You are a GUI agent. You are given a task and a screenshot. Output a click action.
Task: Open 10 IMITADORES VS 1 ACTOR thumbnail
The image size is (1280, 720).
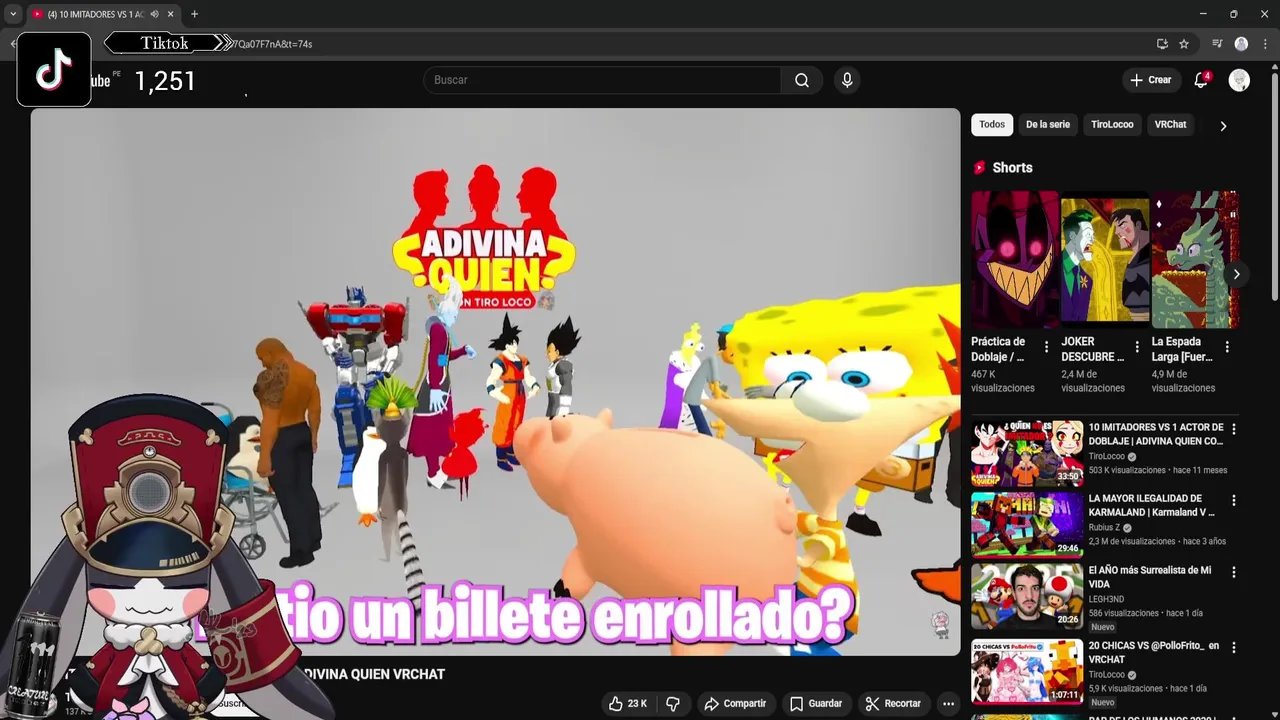pos(1027,453)
